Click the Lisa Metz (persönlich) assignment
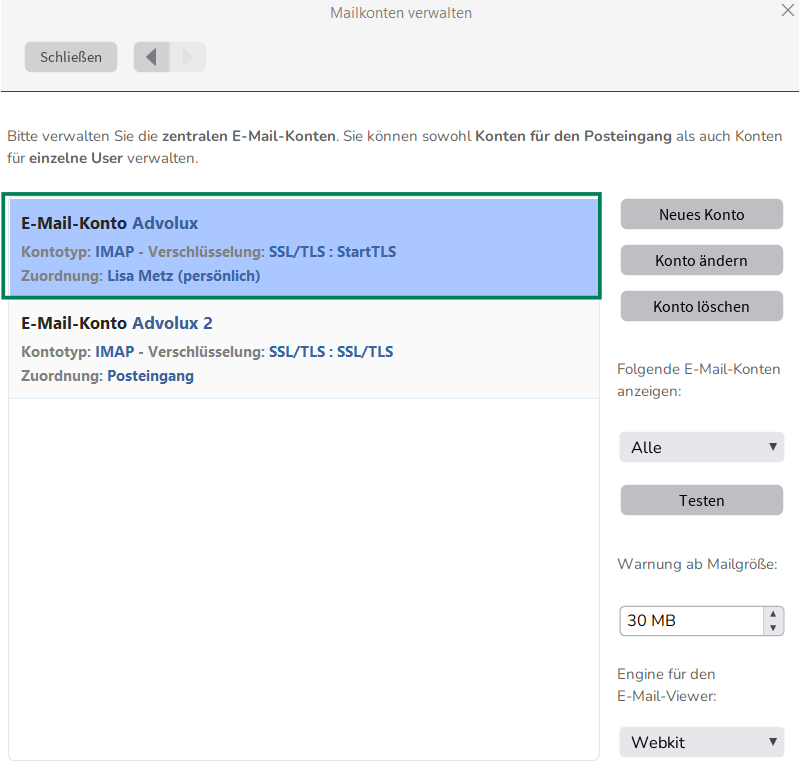The width and height of the screenshot is (799, 771). [x=183, y=276]
